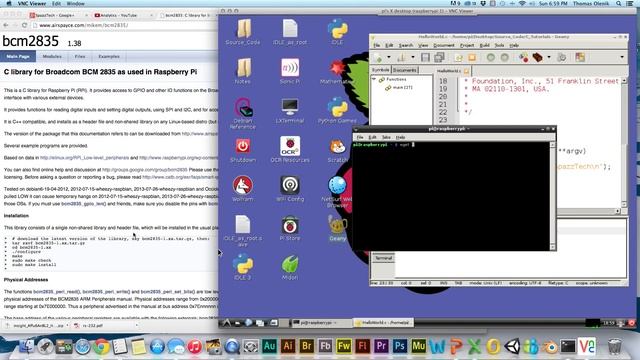Open Geany's Search menu

(406, 45)
